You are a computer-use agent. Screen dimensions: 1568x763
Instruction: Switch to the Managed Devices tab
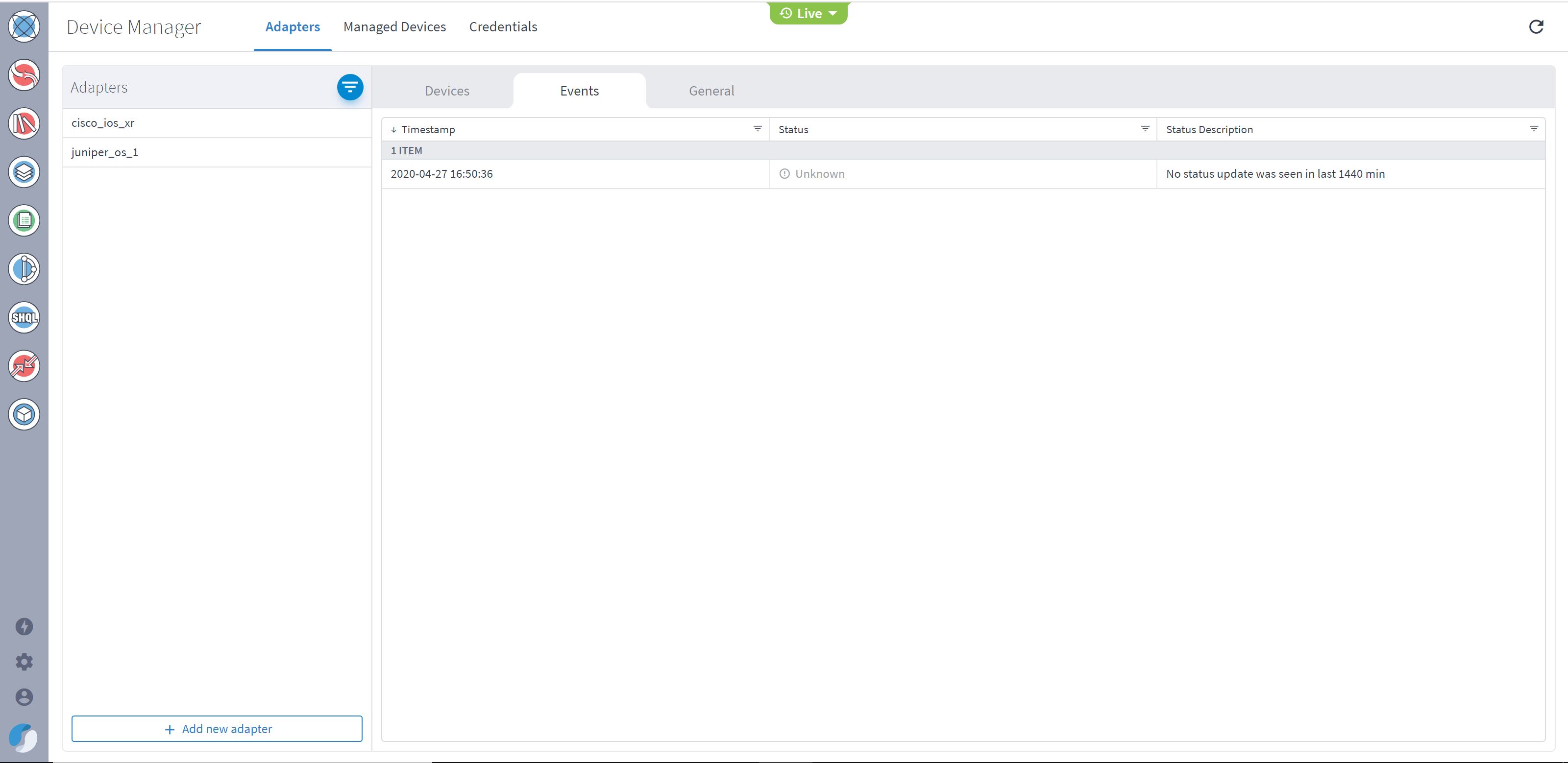coord(394,27)
